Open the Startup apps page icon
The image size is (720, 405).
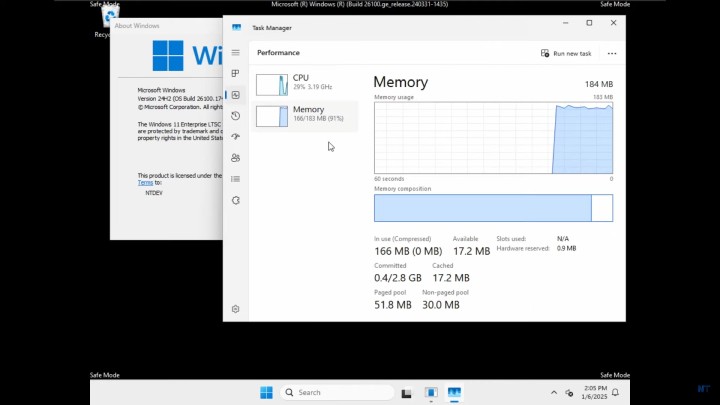236,136
